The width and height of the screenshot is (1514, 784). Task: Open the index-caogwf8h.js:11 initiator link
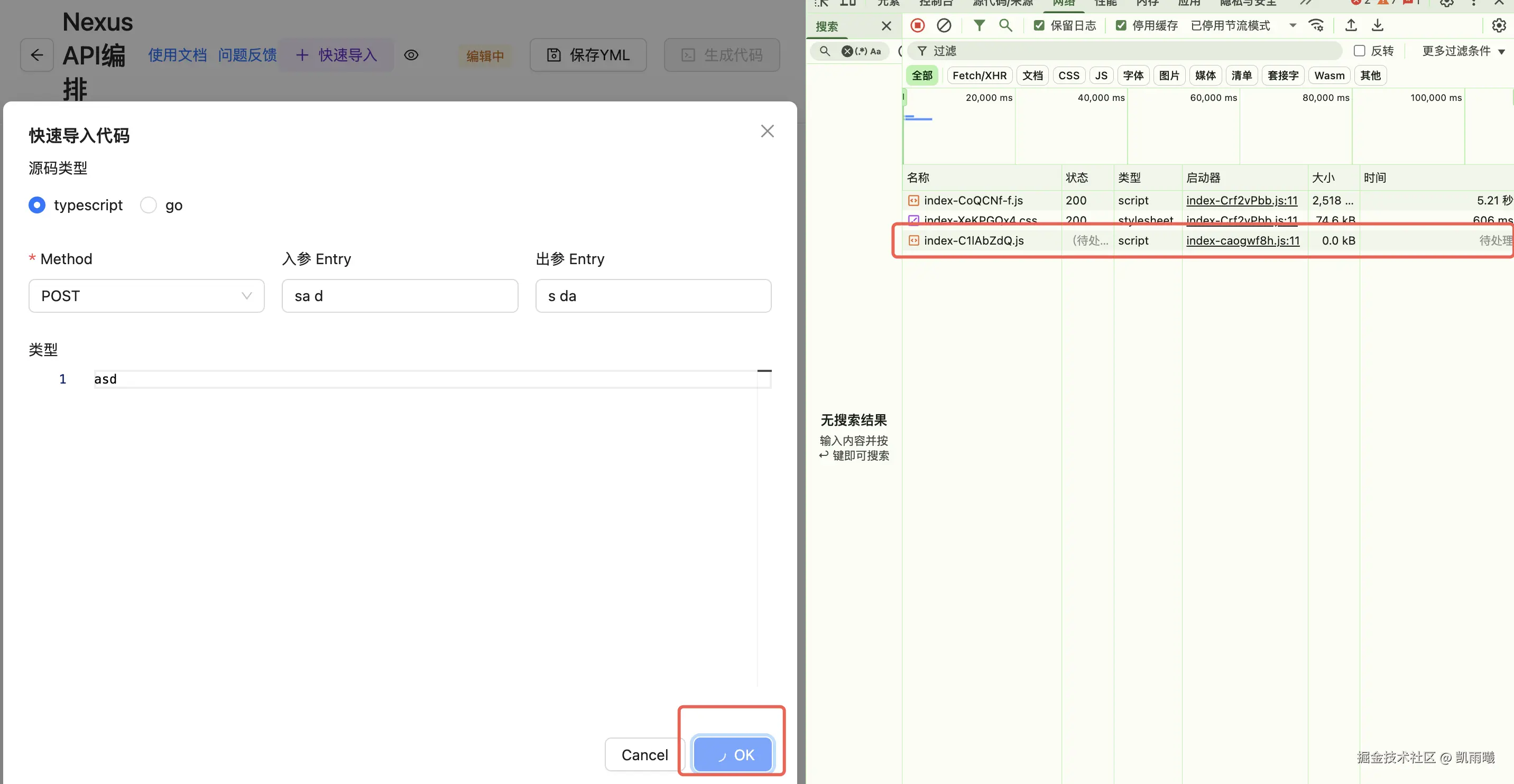tap(1242, 241)
